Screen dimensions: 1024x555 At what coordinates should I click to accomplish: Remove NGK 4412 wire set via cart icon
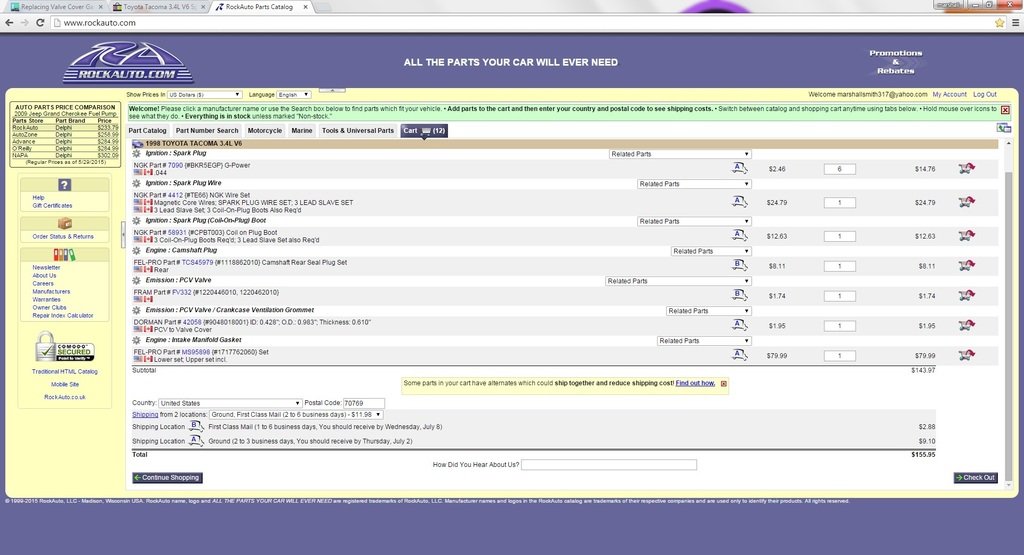pyautogui.click(x=967, y=202)
